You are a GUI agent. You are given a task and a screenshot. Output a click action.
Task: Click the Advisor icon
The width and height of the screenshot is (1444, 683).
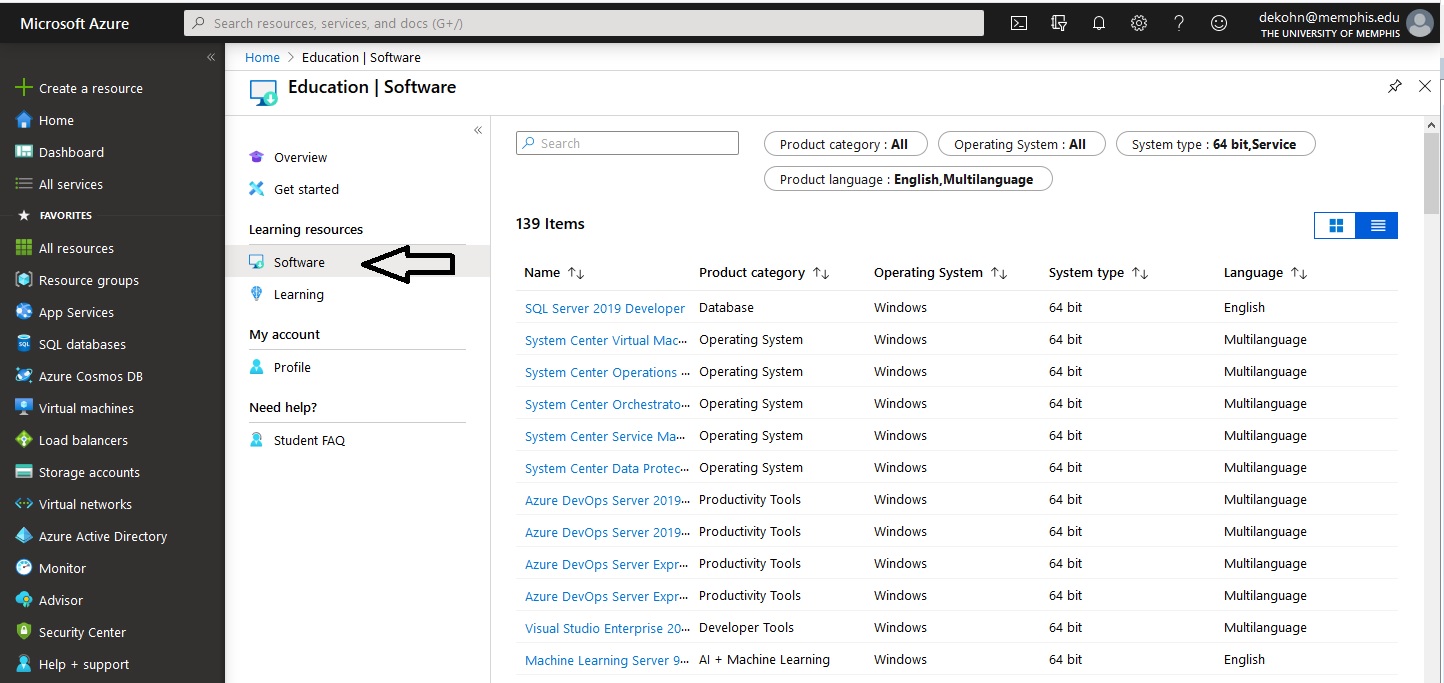coord(24,600)
